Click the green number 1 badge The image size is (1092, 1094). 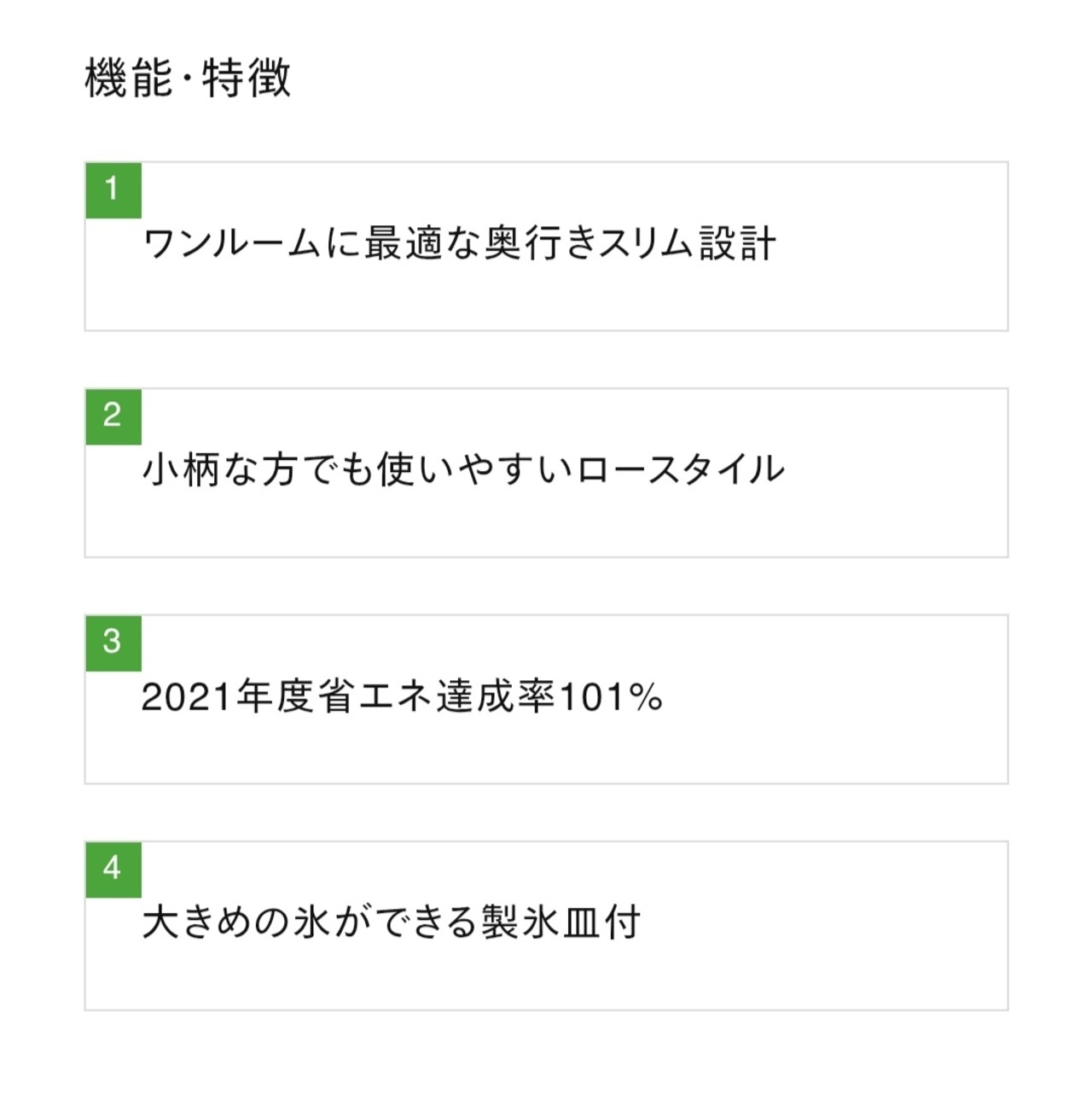point(113,189)
